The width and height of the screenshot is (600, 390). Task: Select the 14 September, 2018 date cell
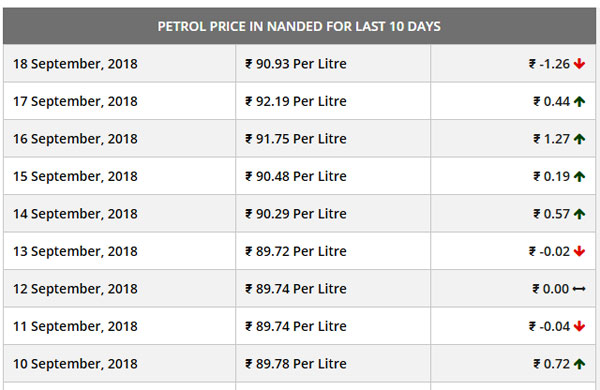119,214
